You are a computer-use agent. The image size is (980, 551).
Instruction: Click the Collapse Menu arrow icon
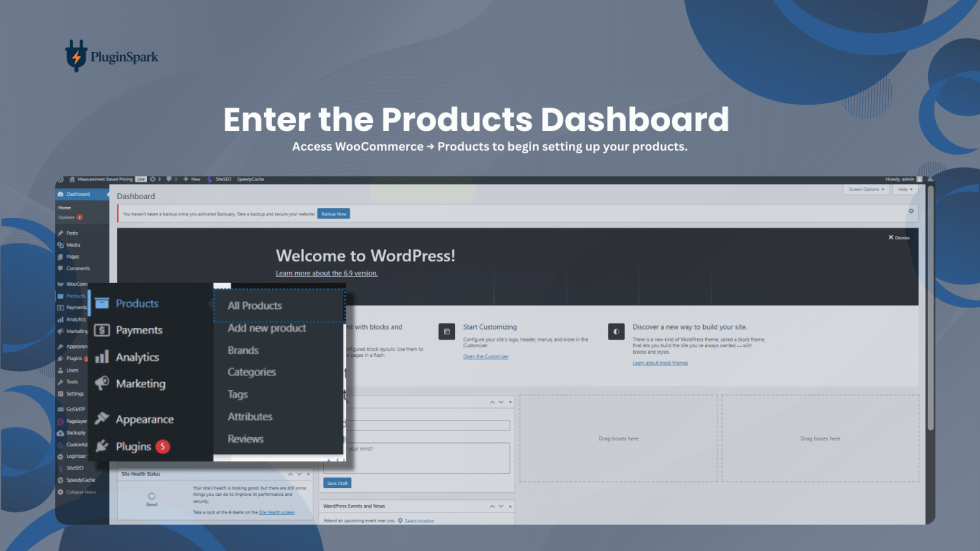(x=61, y=492)
